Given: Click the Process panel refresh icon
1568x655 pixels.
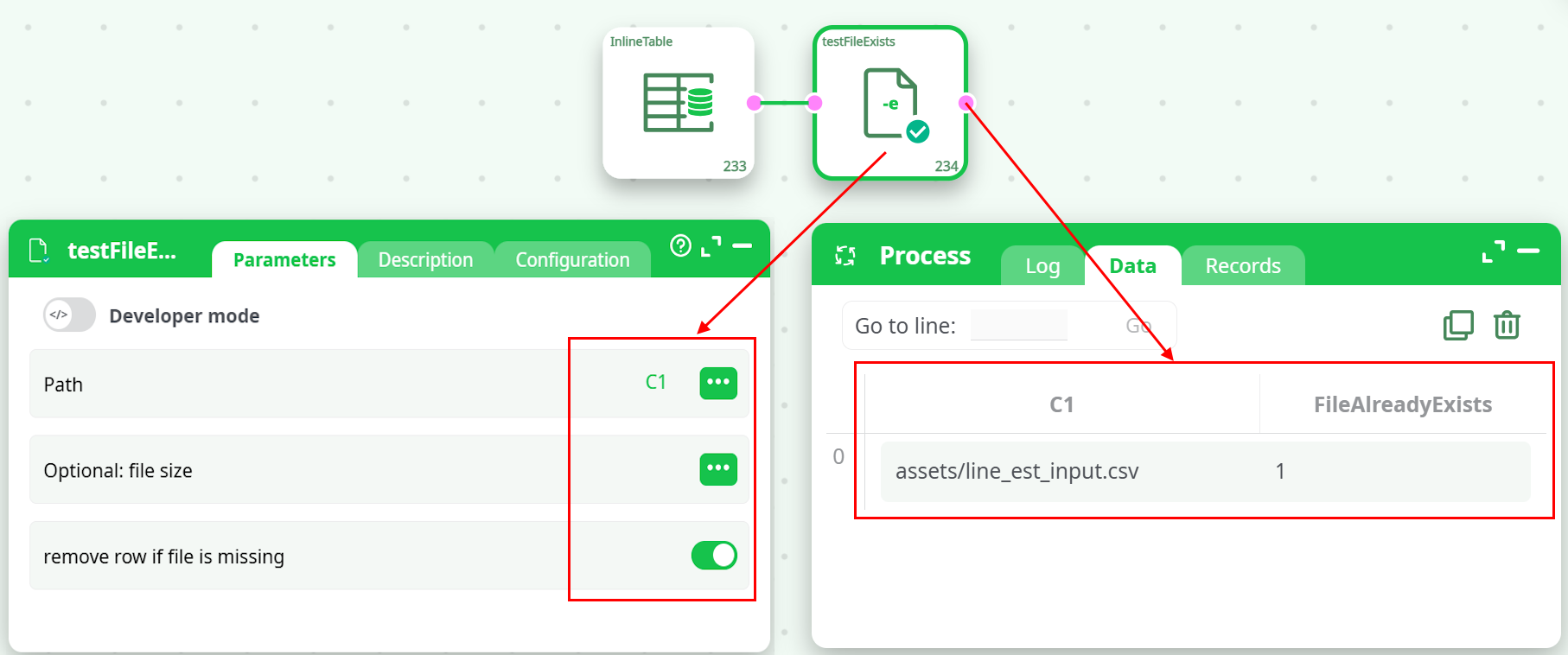Looking at the screenshot, I should click(845, 256).
